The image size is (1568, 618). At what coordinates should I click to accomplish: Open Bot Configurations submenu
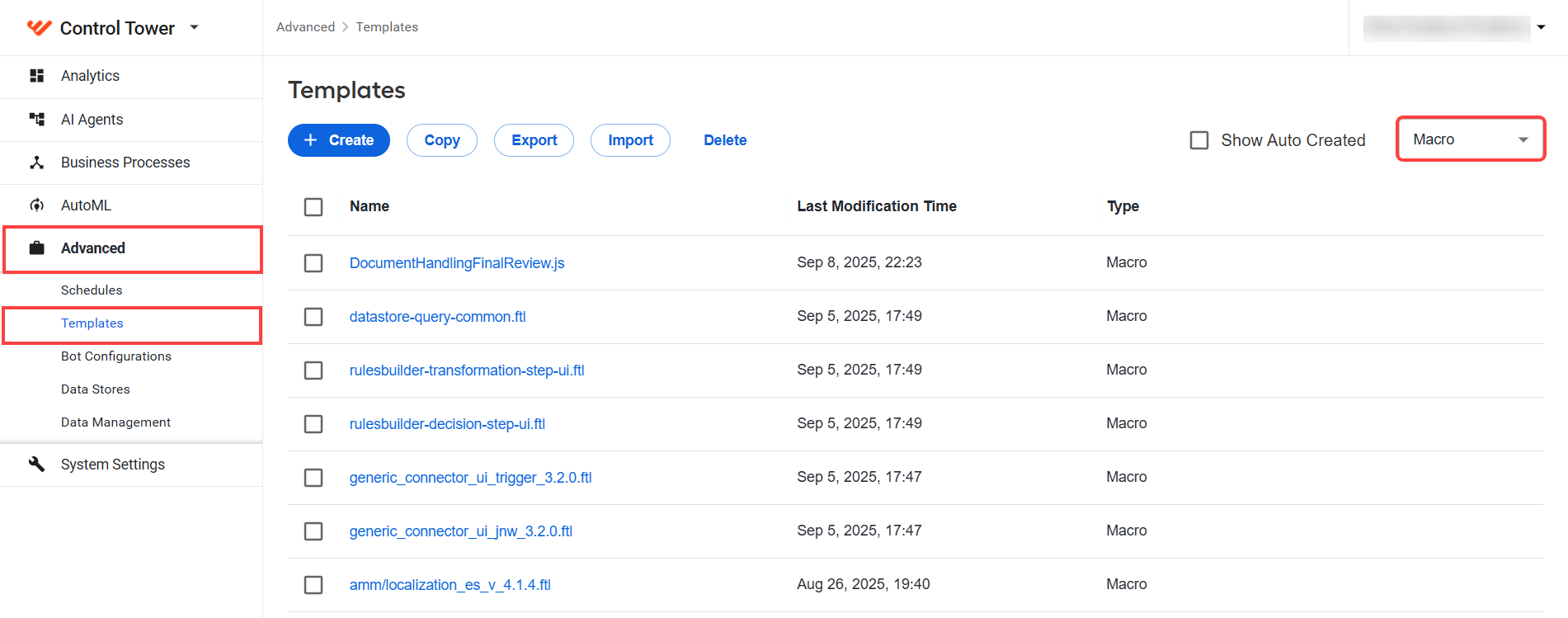[116, 356]
